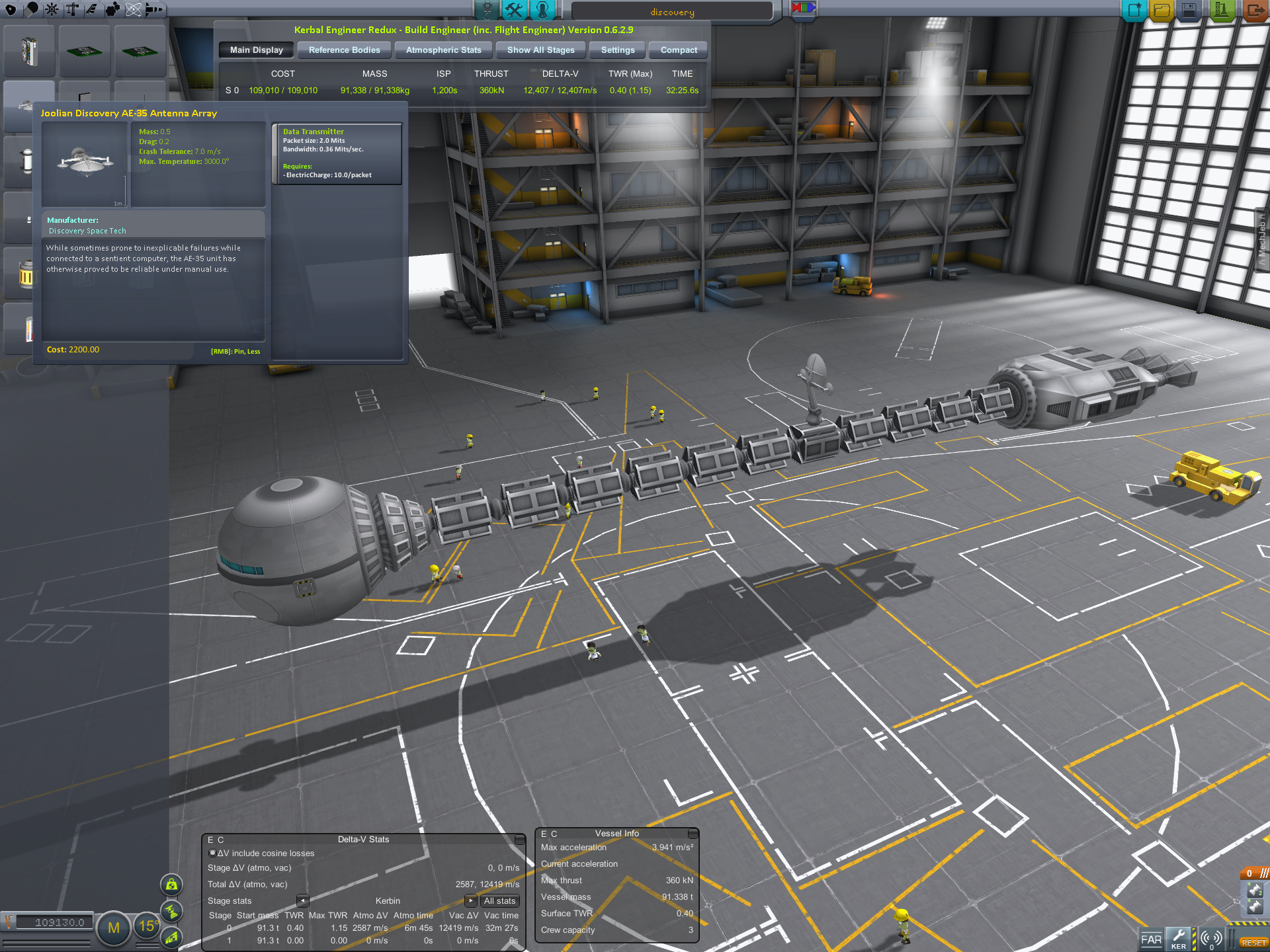
Task: Start a new vessel with the cyan button
Action: [x=1134, y=10]
